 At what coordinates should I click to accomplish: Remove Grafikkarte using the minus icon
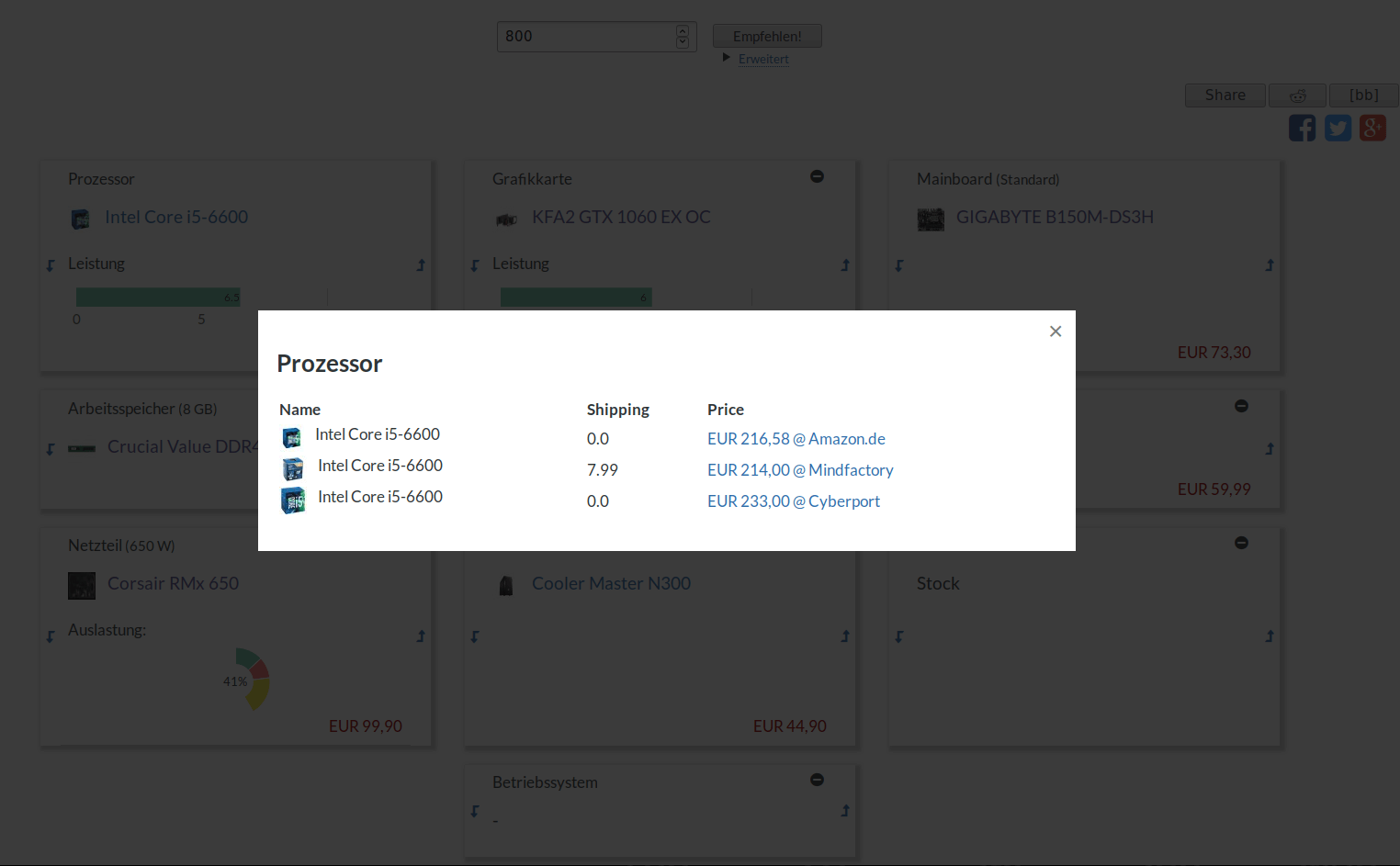pyautogui.click(x=817, y=176)
